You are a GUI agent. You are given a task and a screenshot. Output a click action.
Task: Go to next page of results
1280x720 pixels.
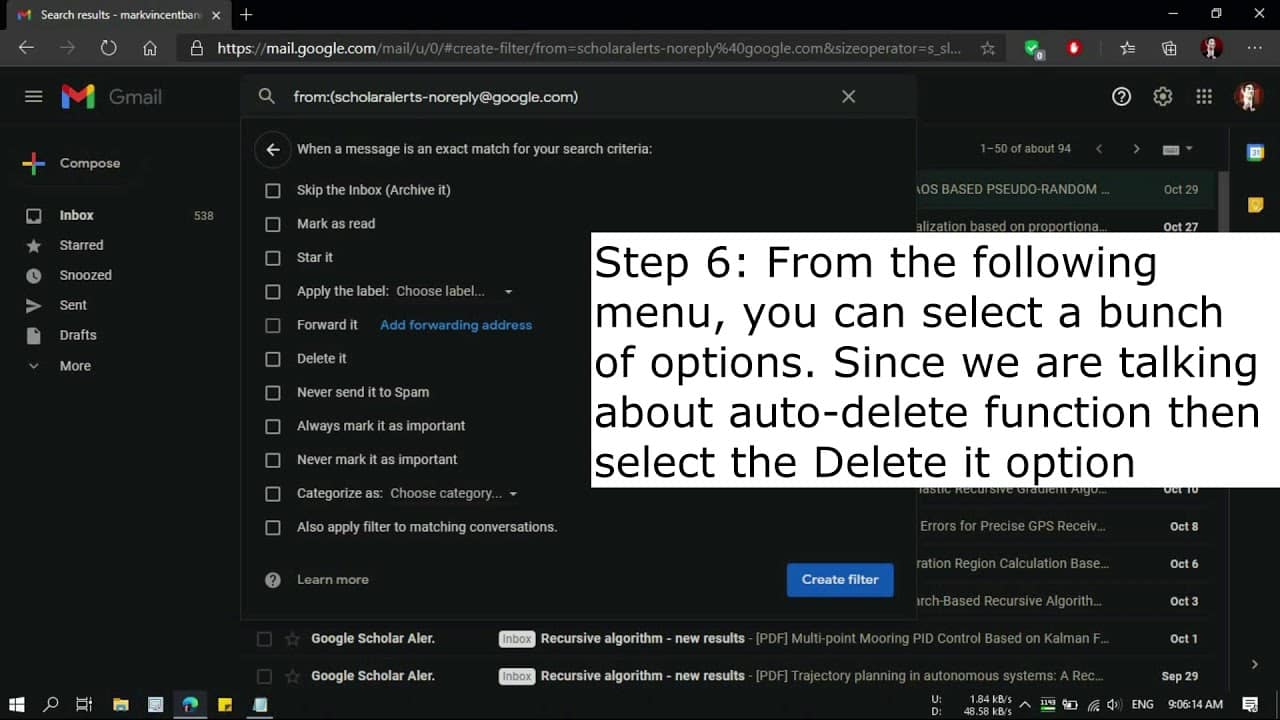click(1136, 149)
